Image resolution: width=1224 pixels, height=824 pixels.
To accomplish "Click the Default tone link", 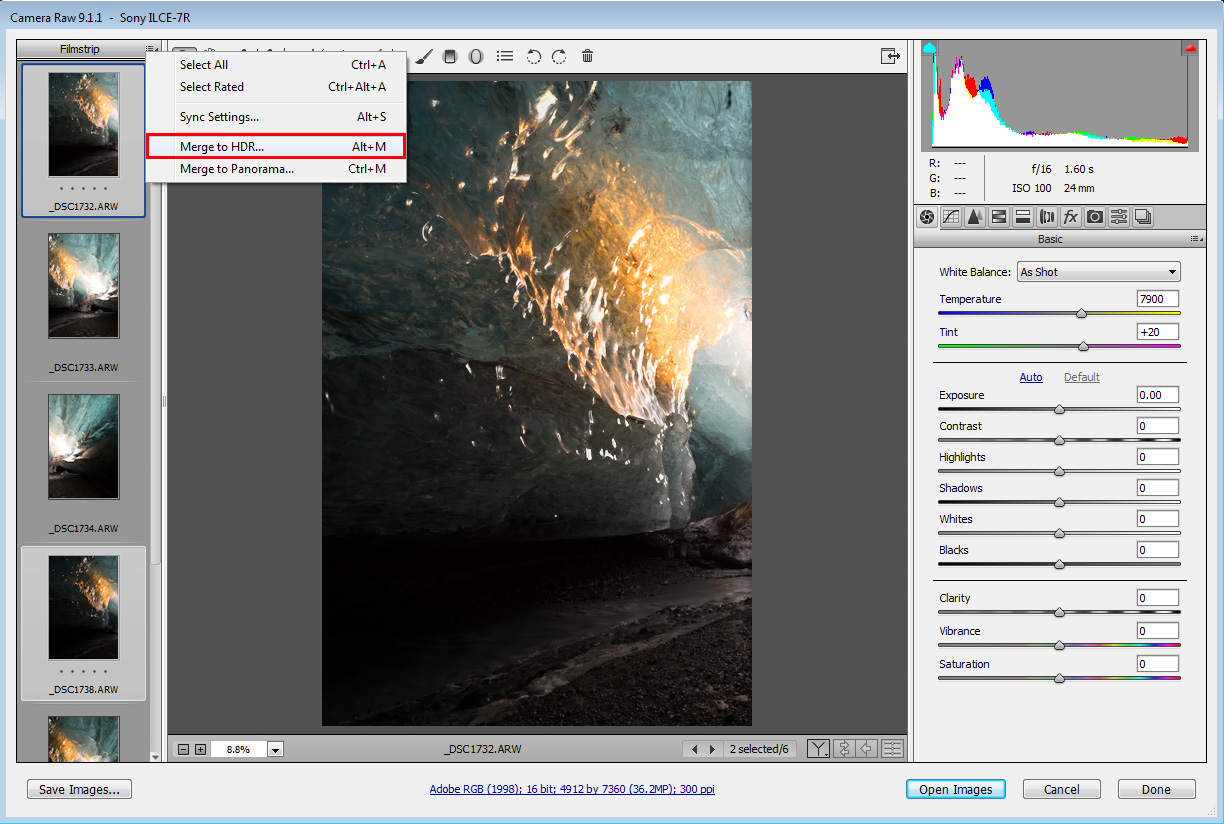I will coord(1082,377).
